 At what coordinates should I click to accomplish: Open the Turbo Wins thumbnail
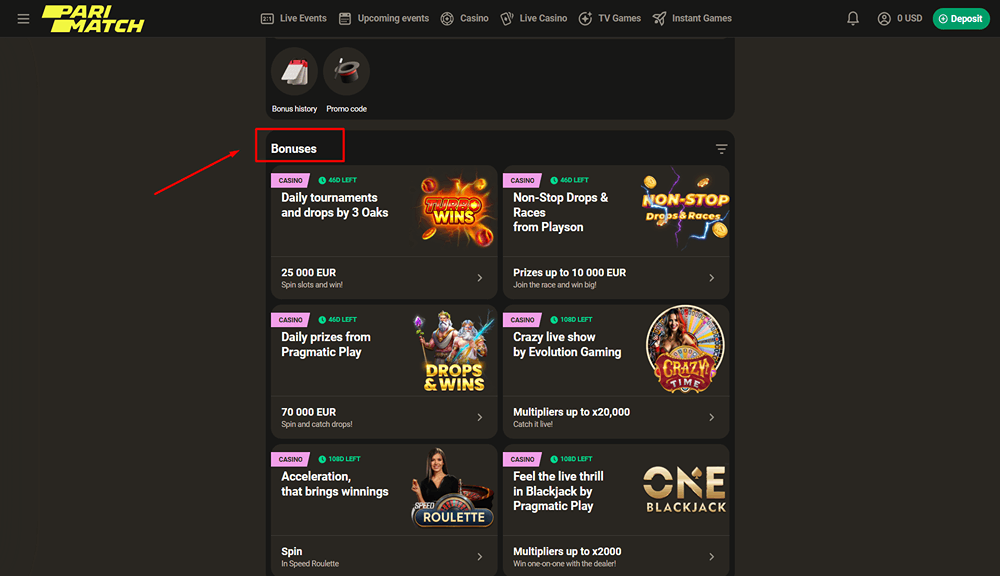coord(455,211)
